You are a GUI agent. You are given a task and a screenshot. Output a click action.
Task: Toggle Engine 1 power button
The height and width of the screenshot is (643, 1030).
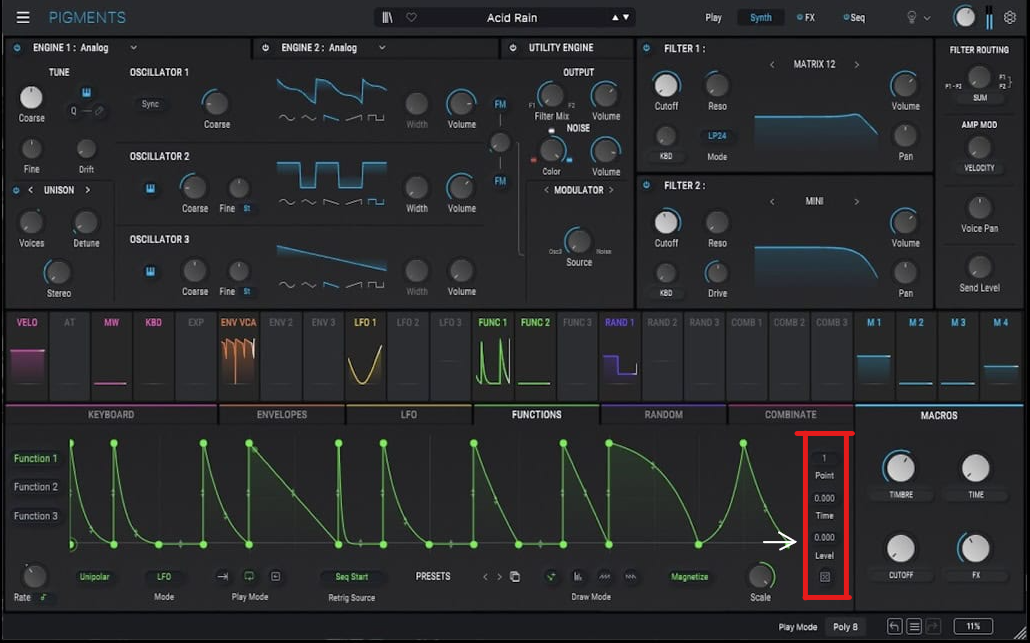(x=17, y=48)
